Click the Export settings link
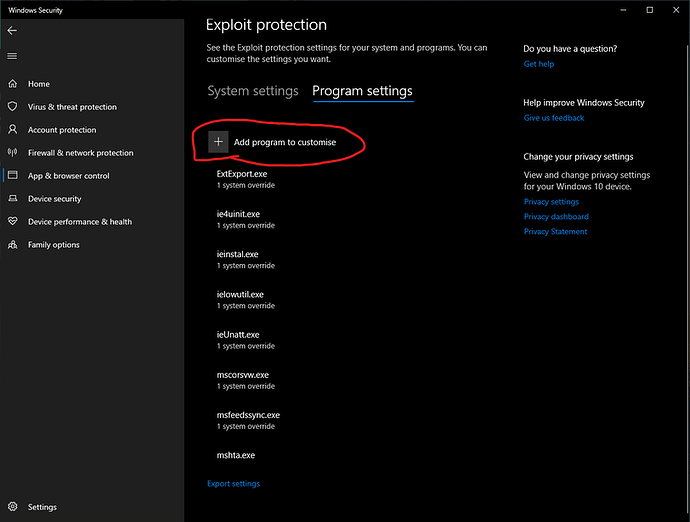This screenshot has height=522, width=690. (233, 484)
